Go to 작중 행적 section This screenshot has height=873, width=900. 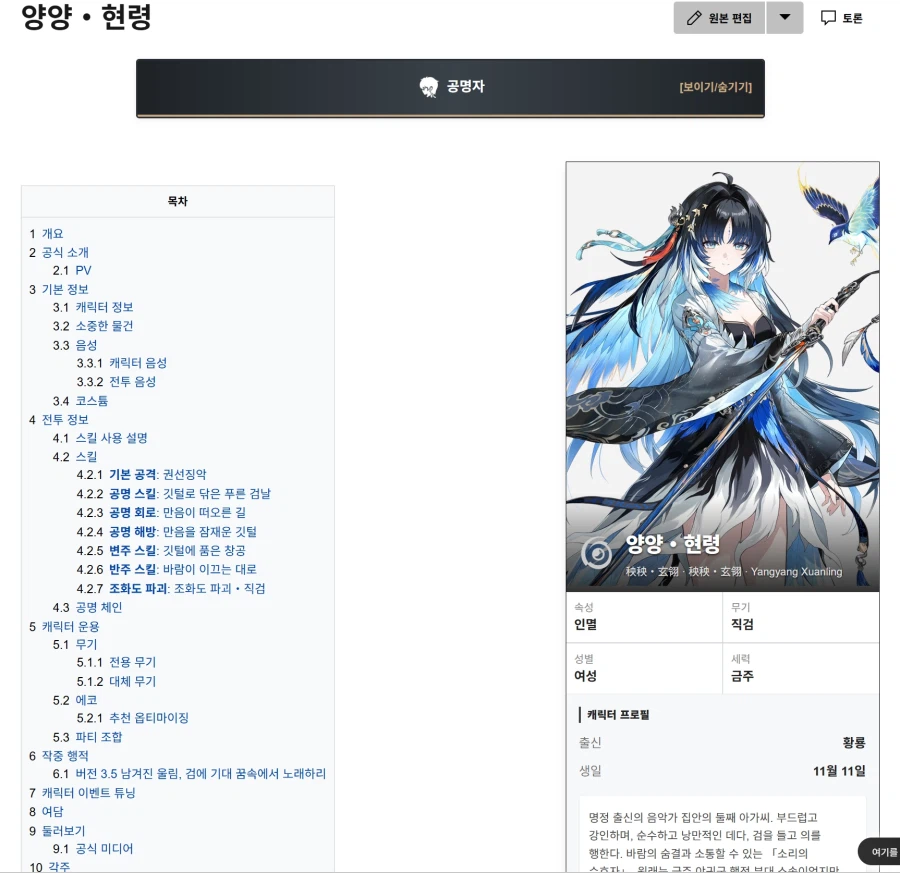pyautogui.click(x=65, y=756)
